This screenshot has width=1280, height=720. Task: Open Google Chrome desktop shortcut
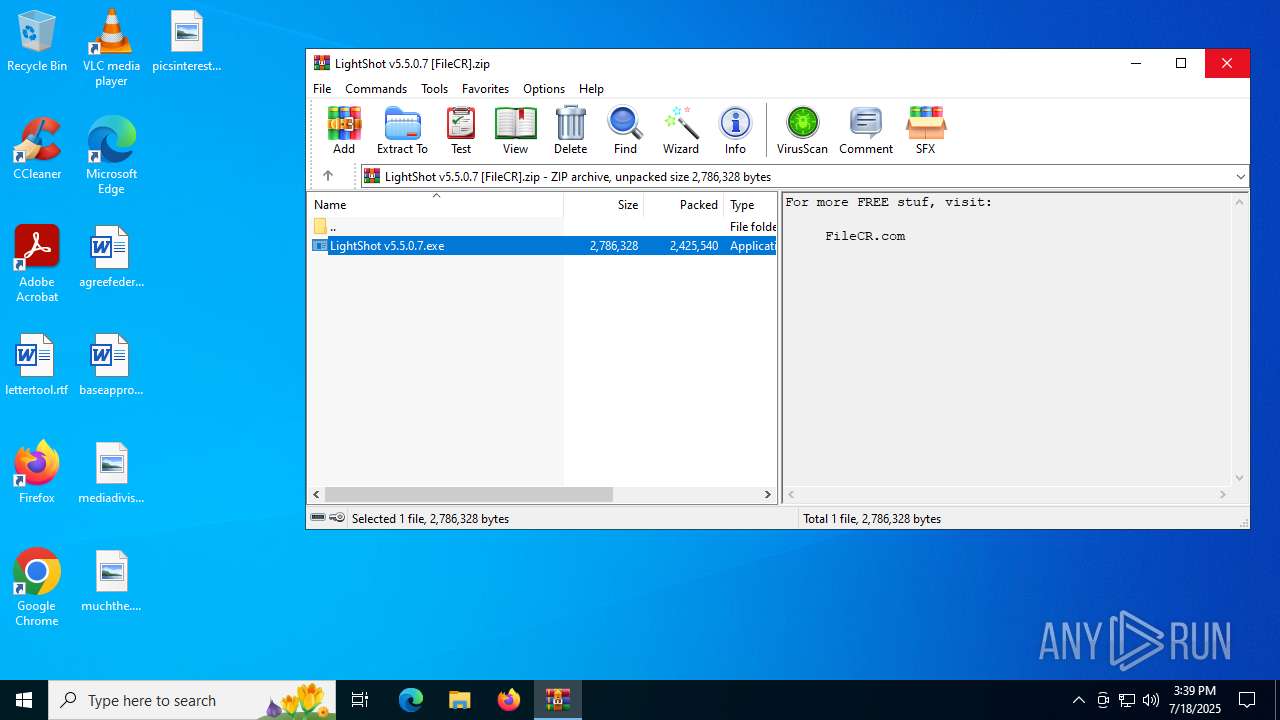(x=37, y=588)
